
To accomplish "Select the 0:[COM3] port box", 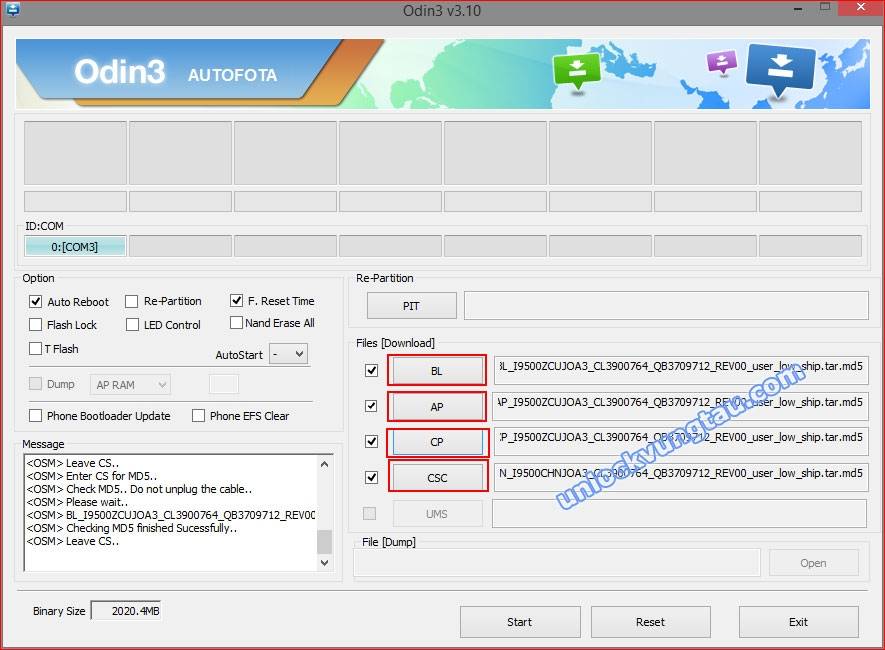I will click(75, 247).
